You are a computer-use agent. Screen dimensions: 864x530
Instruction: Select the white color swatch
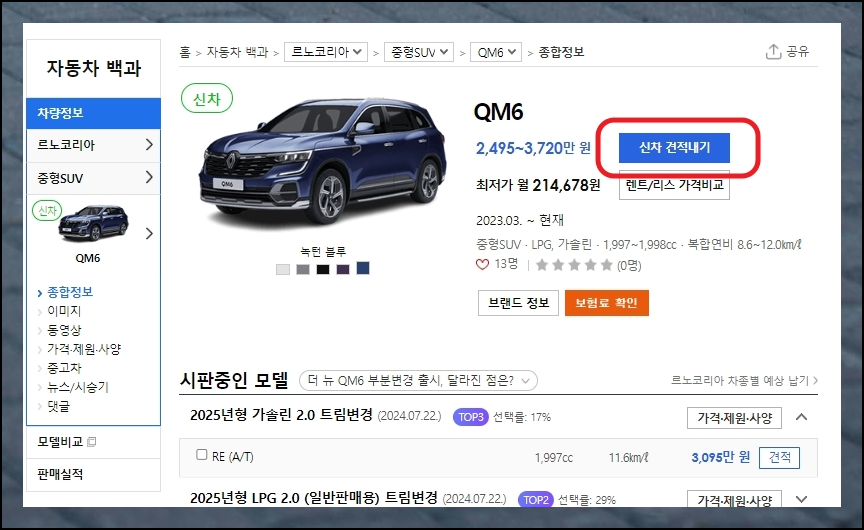tap(283, 269)
